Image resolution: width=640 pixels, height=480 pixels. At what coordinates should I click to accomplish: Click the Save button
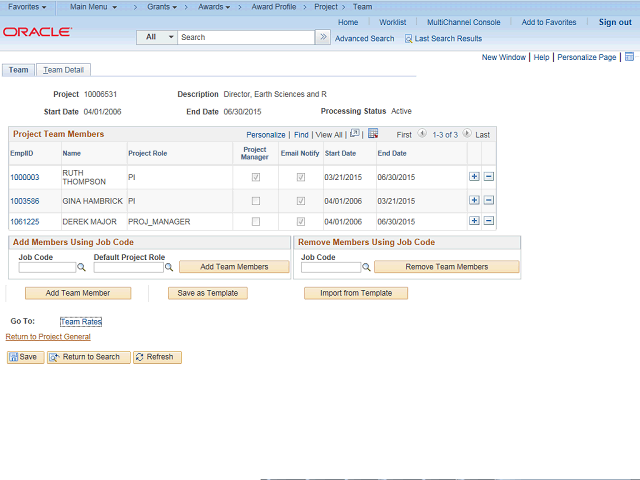pyautogui.click(x=25, y=357)
